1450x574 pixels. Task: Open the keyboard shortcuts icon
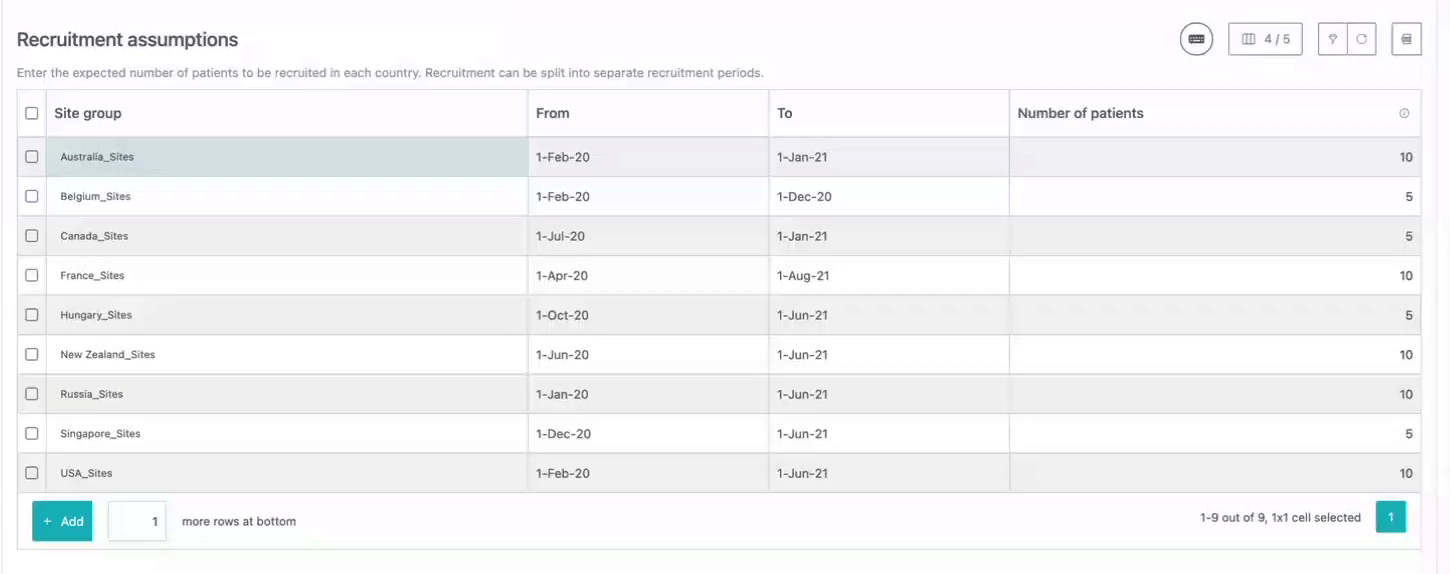tap(1196, 39)
